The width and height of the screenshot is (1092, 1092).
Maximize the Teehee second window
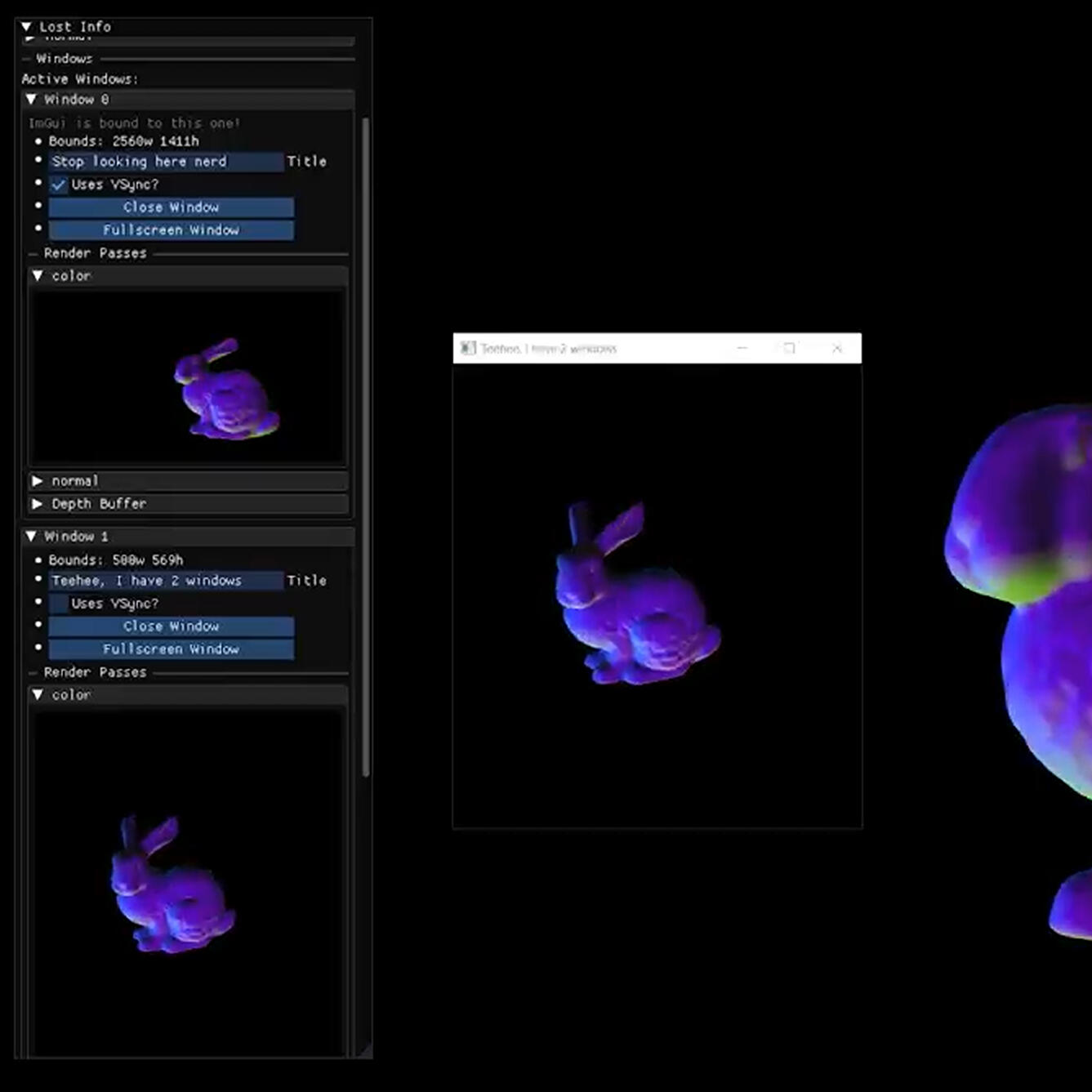pos(789,348)
